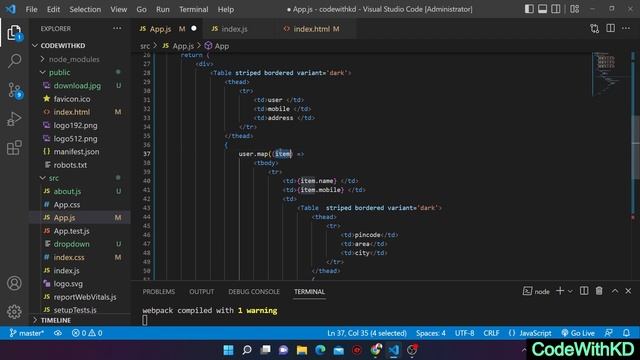The width and height of the screenshot is (640, 360).
Task: Add a new terminal with plus icon
Action: pos(560,291)
